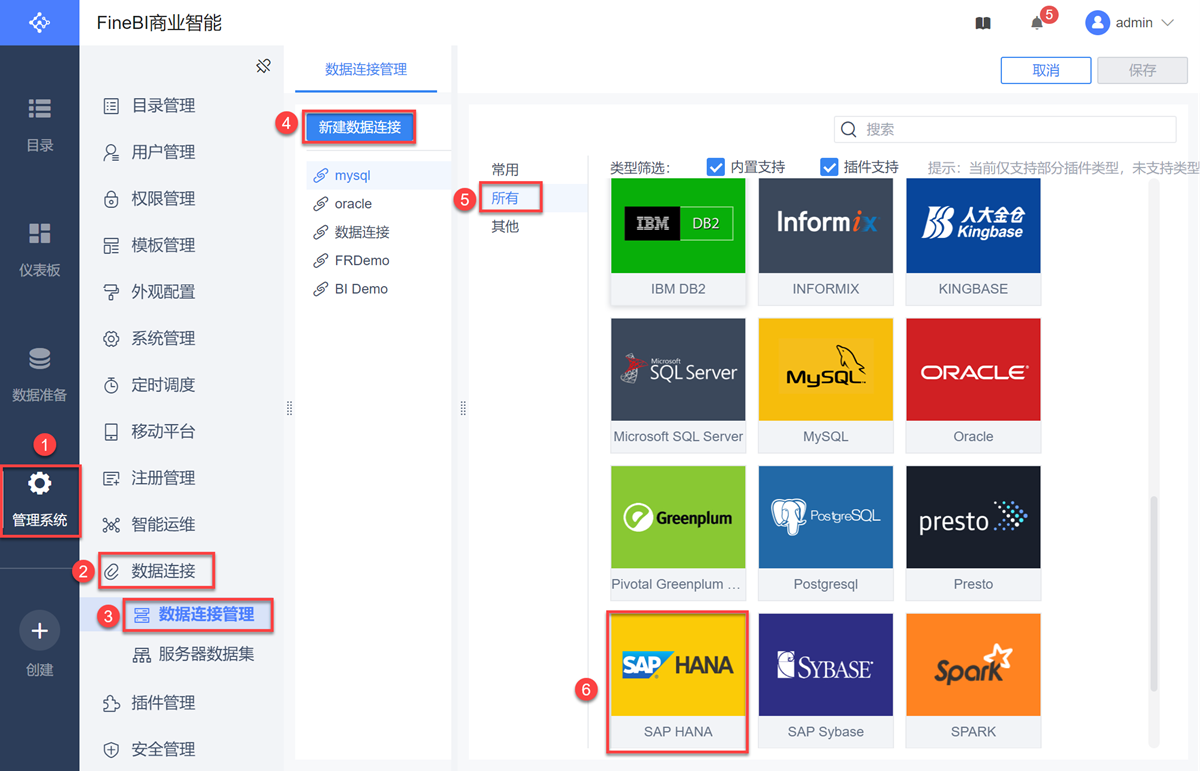The width and height of the screenshot is (1200, 771).
Task: Open 用户管理 menu item
Action: tap(150, 152)
